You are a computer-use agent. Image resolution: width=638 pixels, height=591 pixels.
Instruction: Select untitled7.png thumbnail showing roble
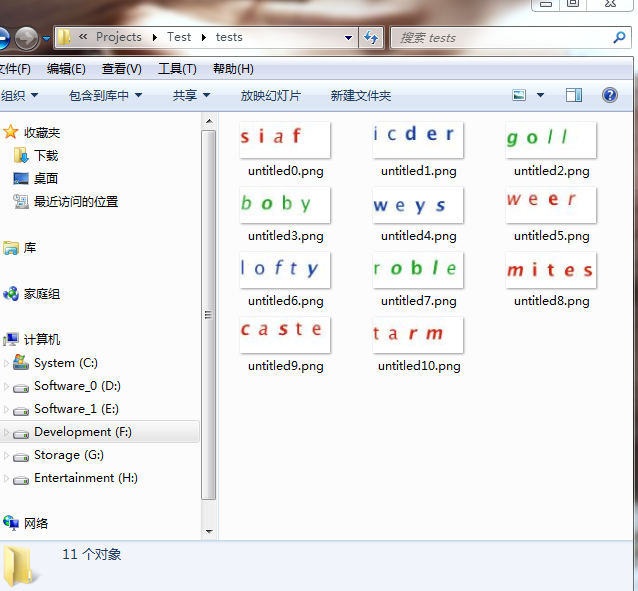(x=418, y=270)
